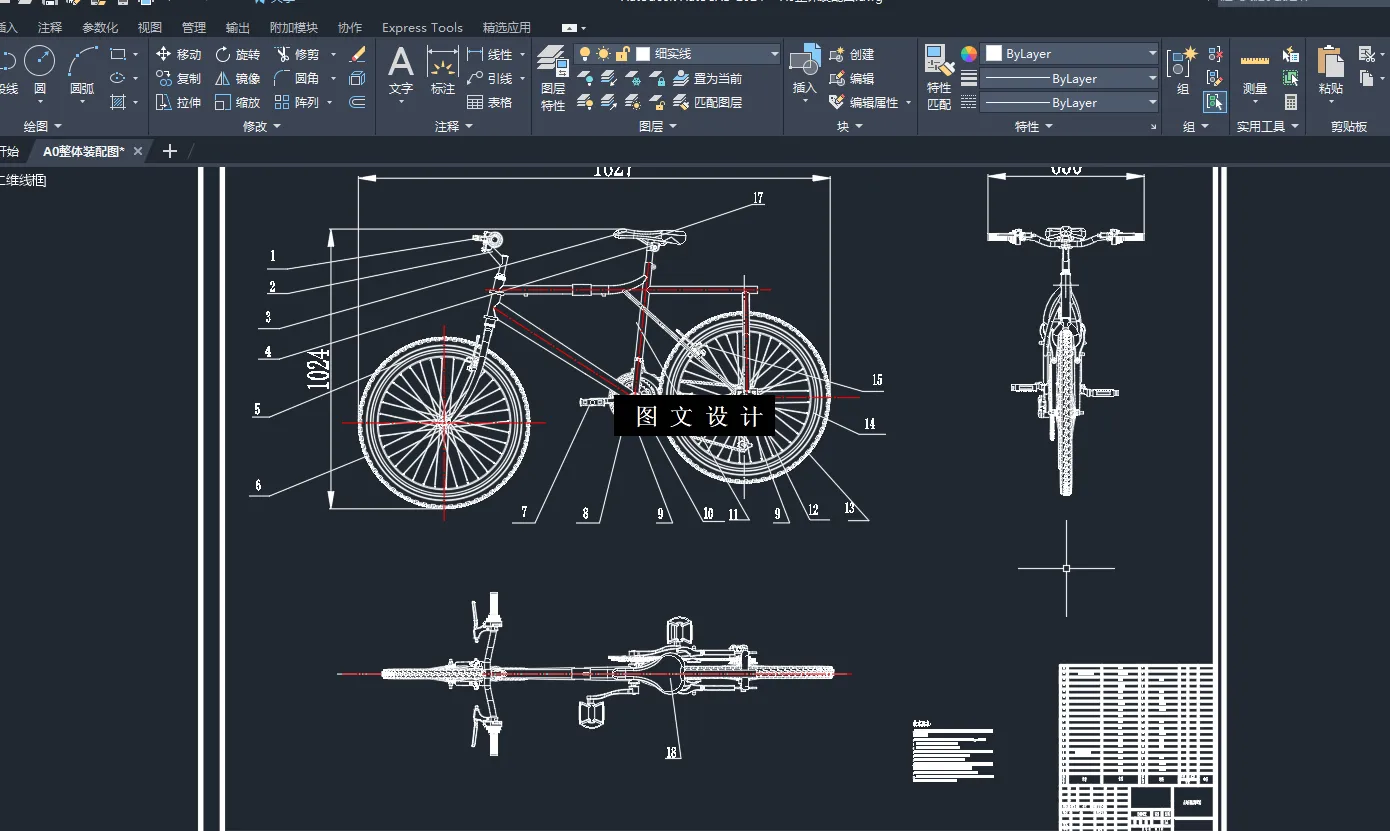Use the Copy (复制) tool
The width and height of the screenshot is (1390, 831).
[179, 78]
